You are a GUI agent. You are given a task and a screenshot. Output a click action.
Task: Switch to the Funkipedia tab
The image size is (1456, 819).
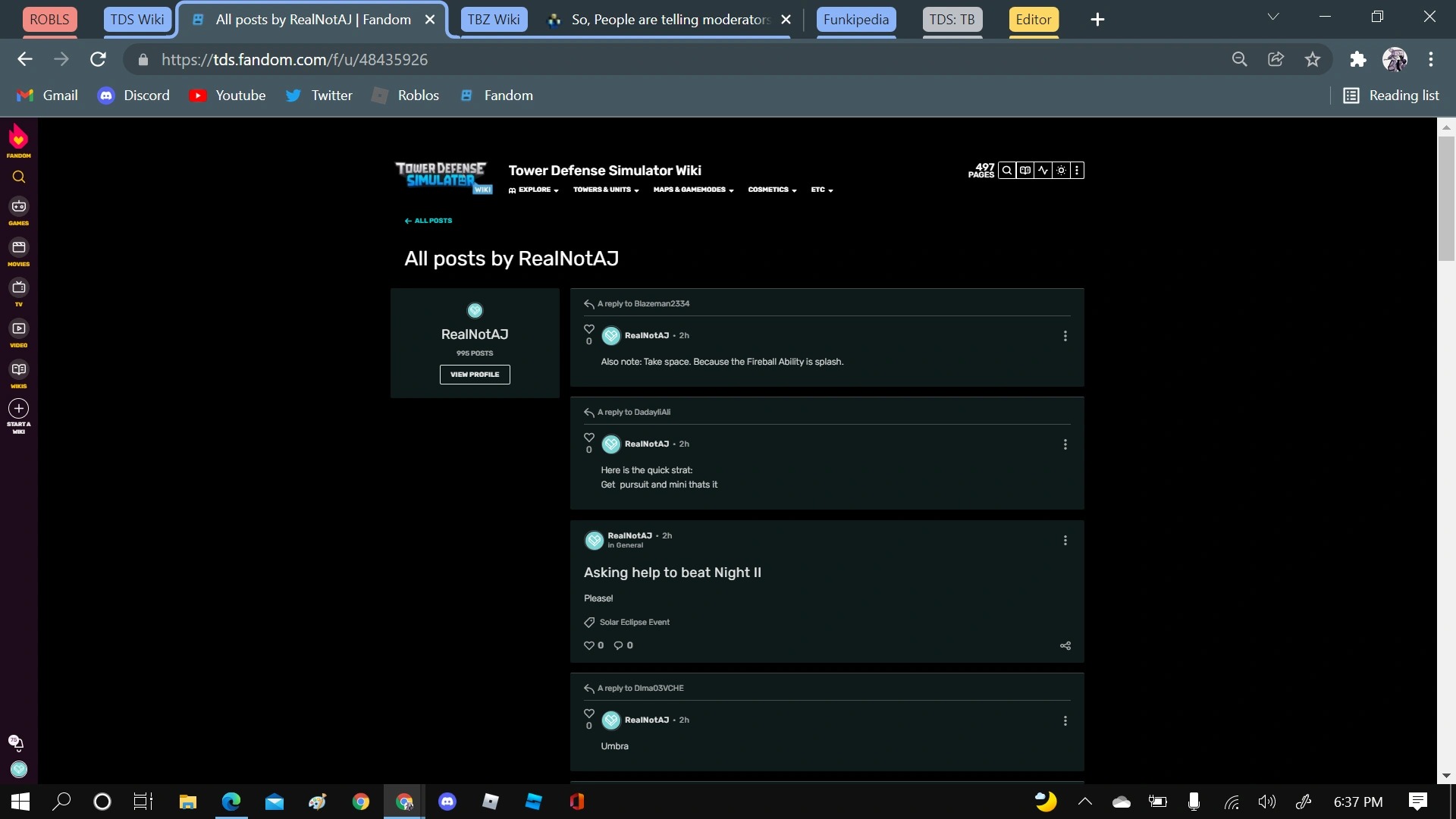pyautogui.click(x=855, y=20)
